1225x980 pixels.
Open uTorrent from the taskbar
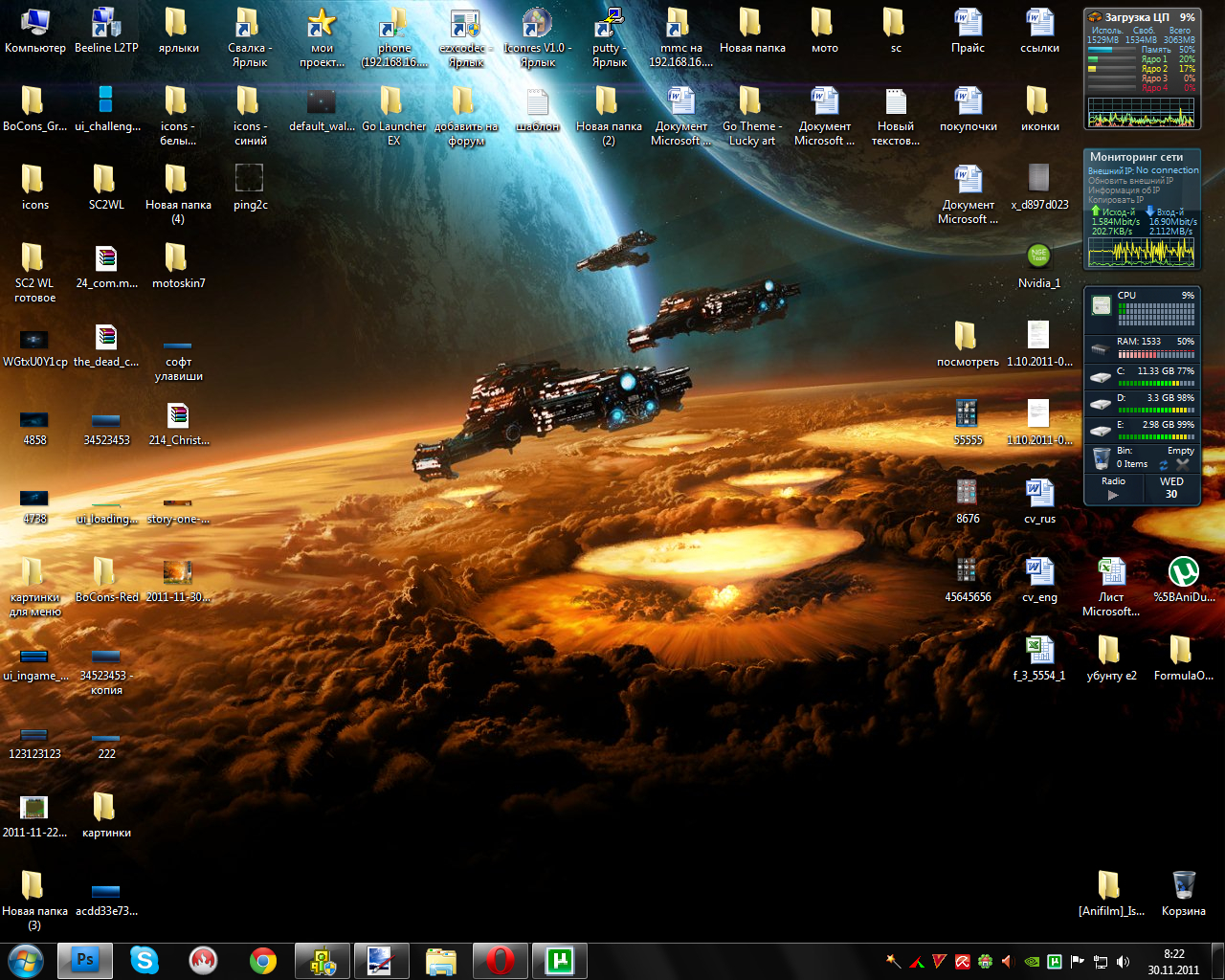click(560, 960)
